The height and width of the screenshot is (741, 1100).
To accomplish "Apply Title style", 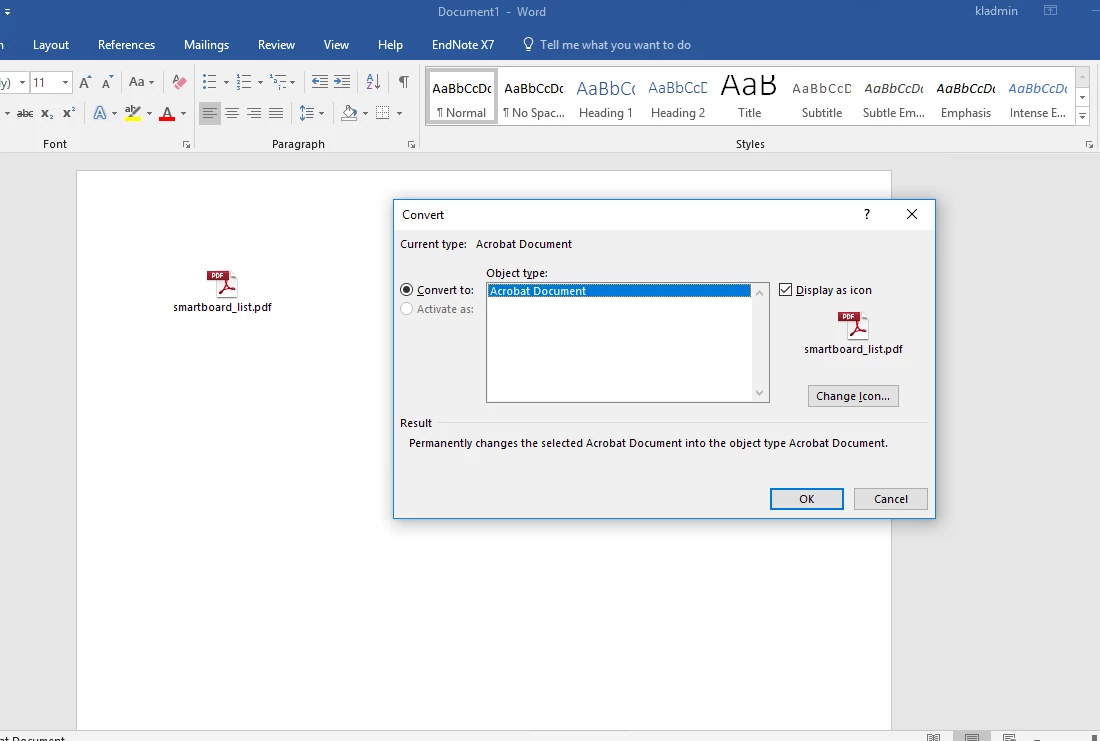I will pyautogui.click(x=749, y=97).
